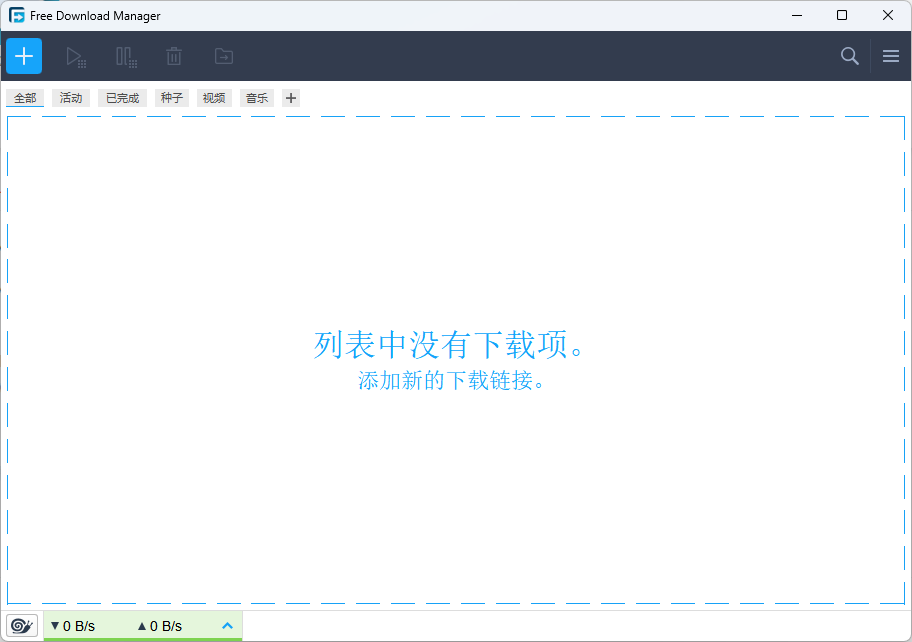Choose the 音乐 filter tab
This screenshot has width=912, height=642.
tap(257, 98)
